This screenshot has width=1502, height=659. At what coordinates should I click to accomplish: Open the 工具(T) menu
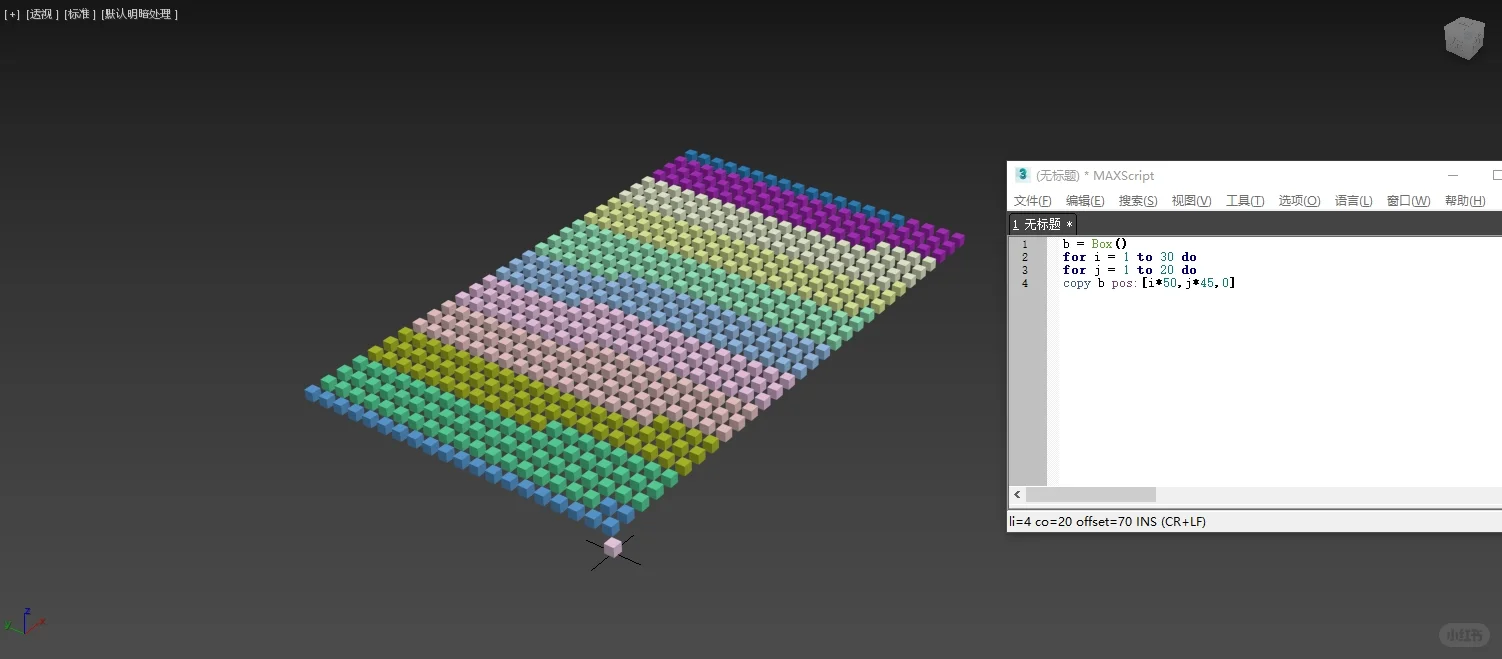coord(1245,200)
